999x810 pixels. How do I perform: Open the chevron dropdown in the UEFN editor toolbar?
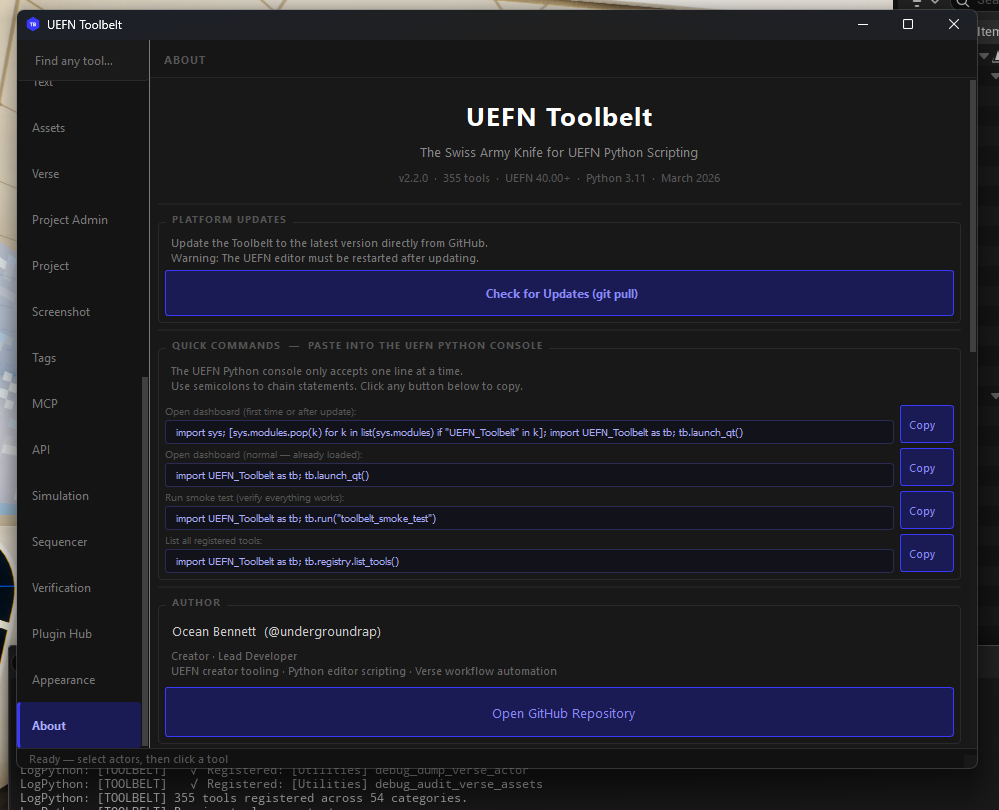[x=936, y=4]
